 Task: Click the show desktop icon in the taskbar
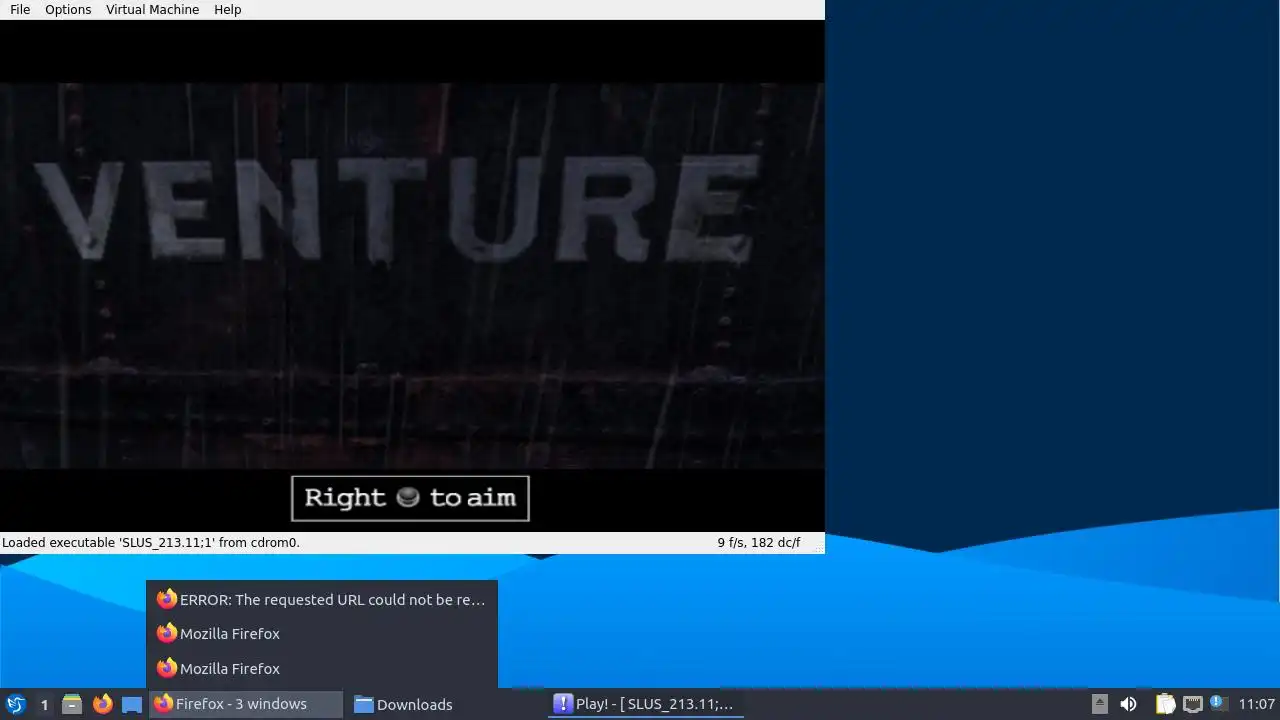point(132,704)
